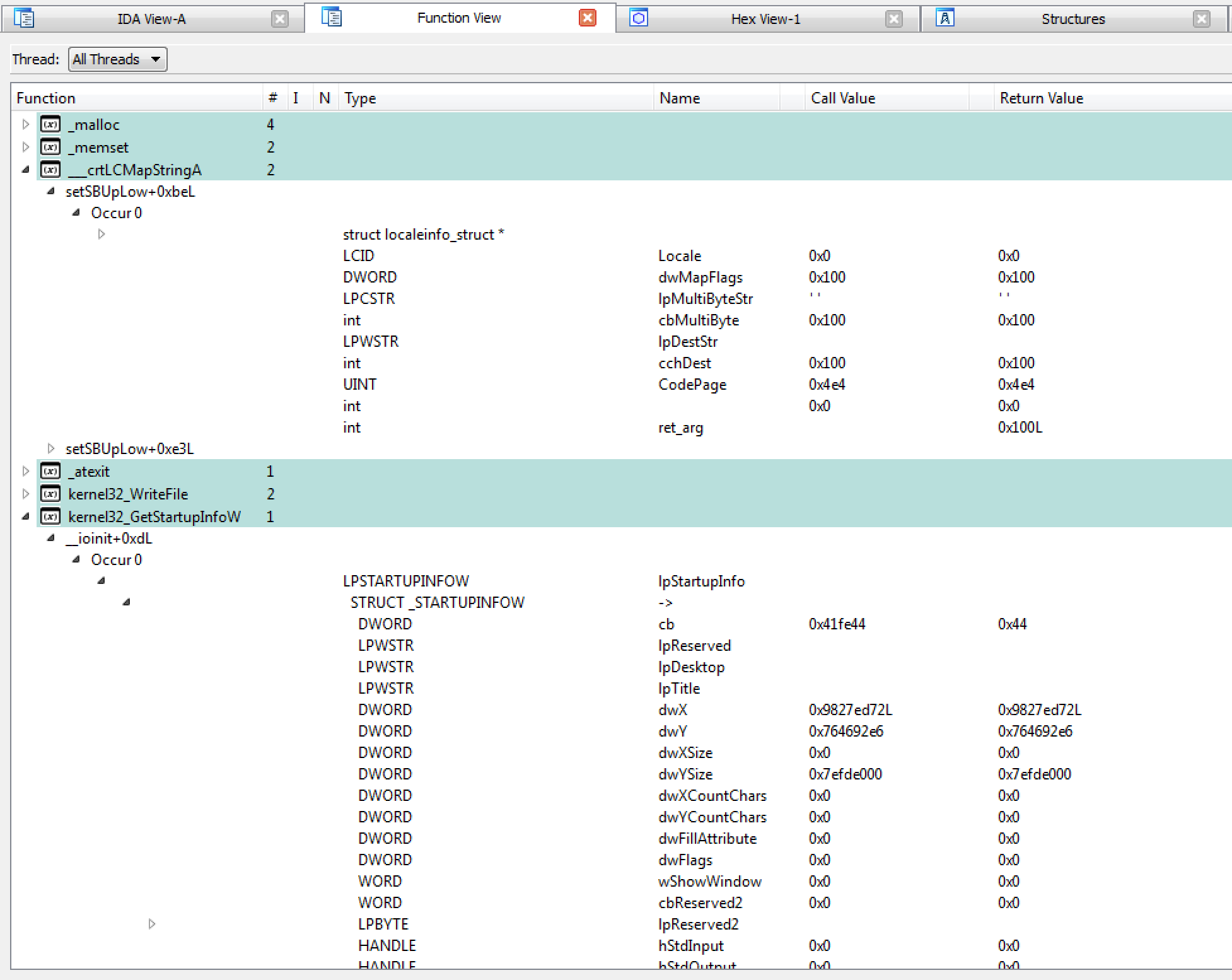Expand the _malloc row

25,124
